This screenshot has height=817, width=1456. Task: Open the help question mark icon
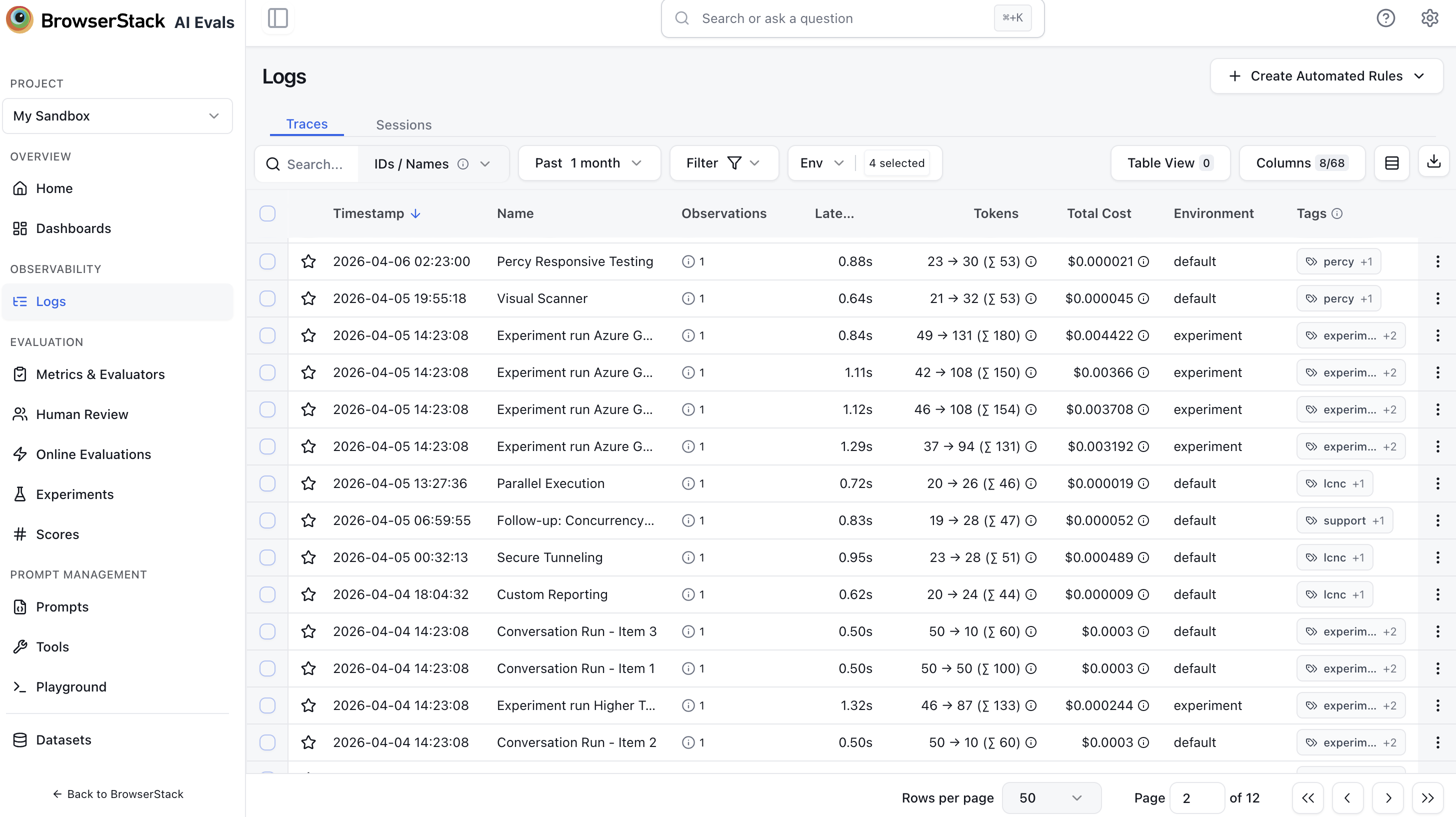[x=1385, y=18]
